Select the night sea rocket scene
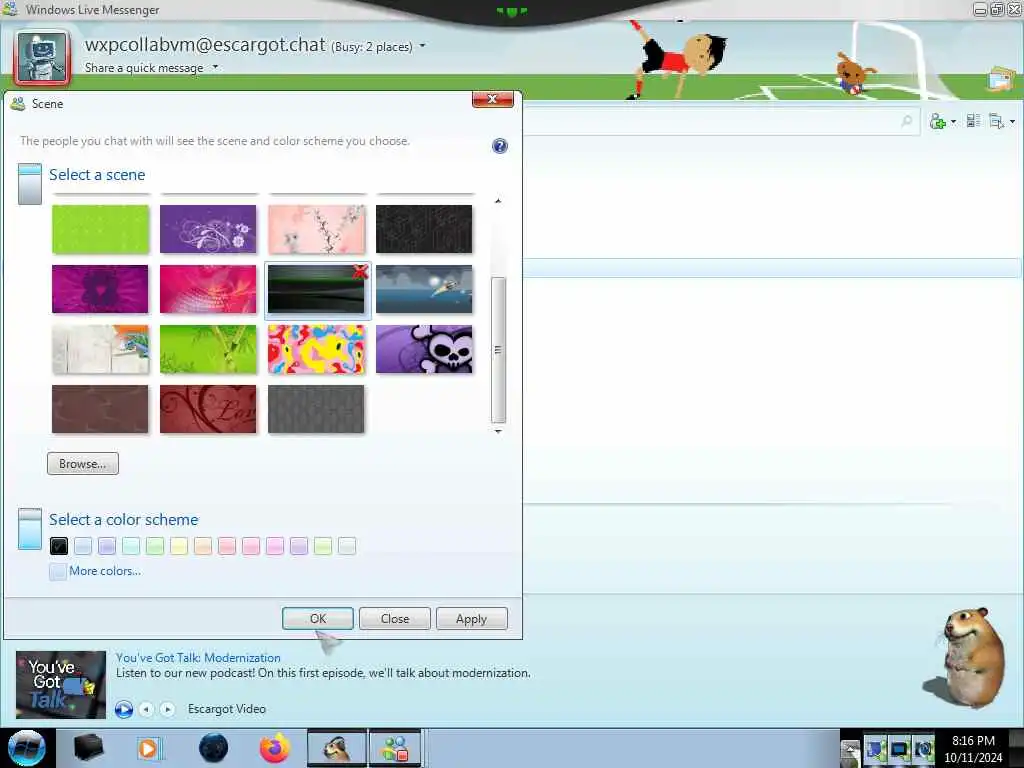 coord(424,289)
